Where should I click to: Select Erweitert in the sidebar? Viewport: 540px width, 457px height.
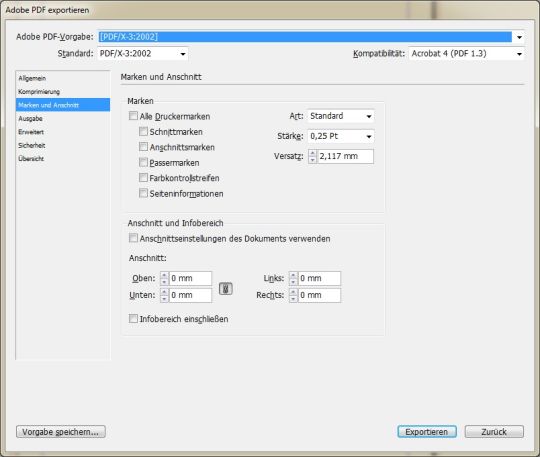[x=31, y=132]
